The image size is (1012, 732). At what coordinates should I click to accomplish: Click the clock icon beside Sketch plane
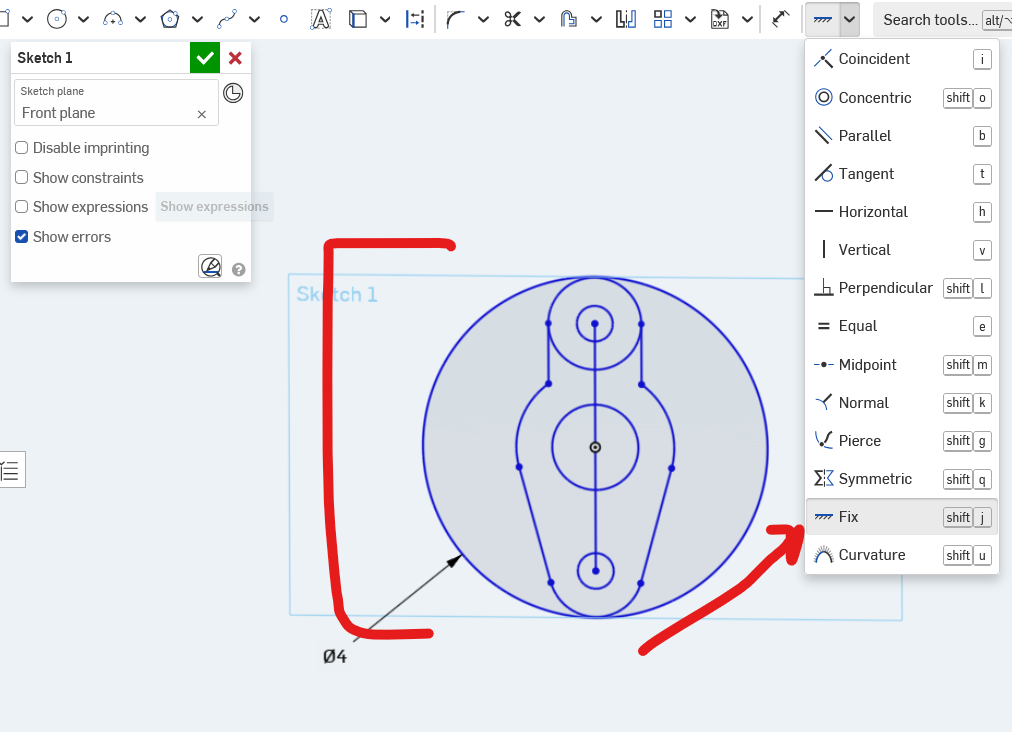tap(233, 93)
